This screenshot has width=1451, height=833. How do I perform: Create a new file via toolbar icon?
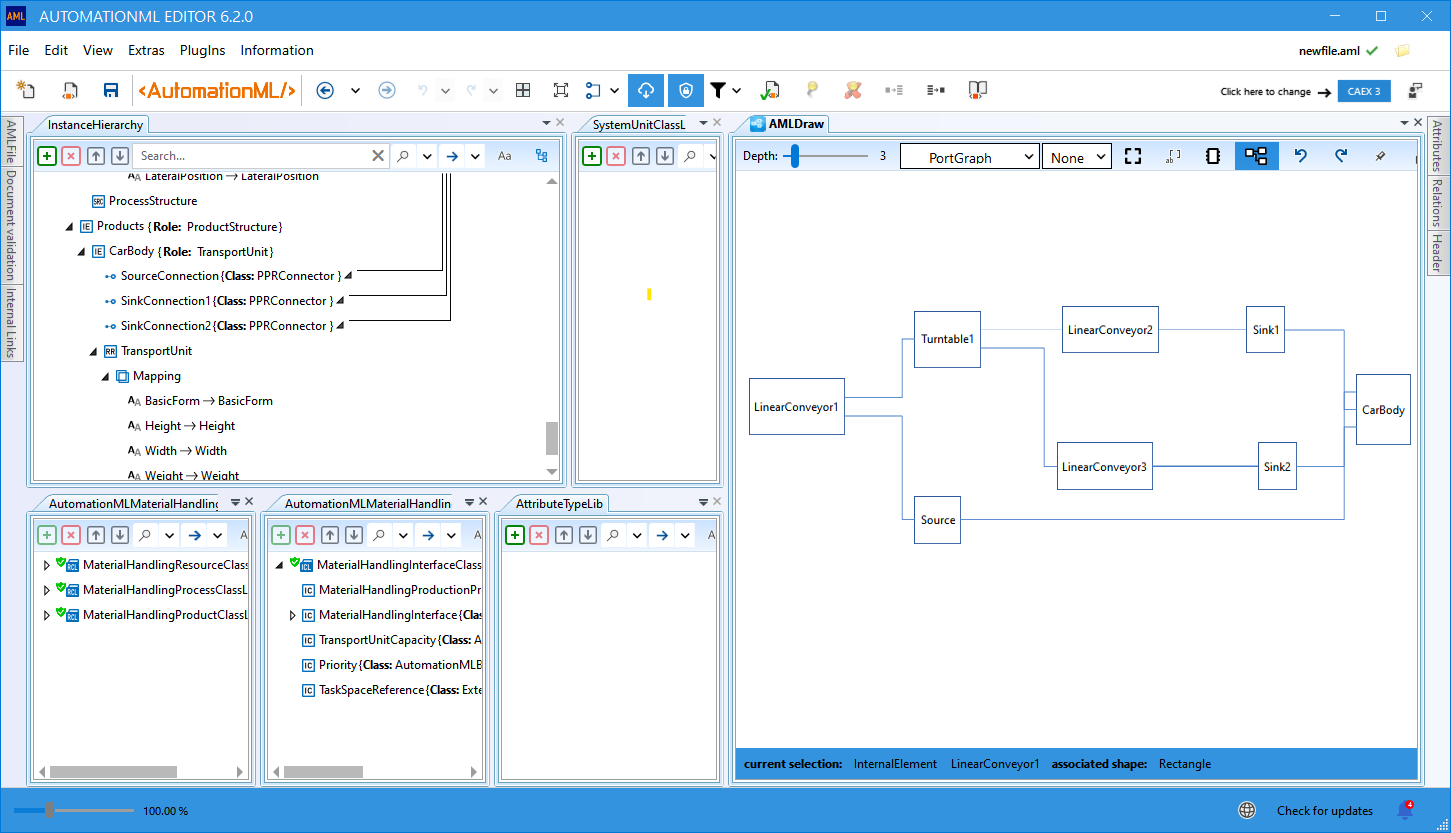pyautogui.click(x=26, y=90)
